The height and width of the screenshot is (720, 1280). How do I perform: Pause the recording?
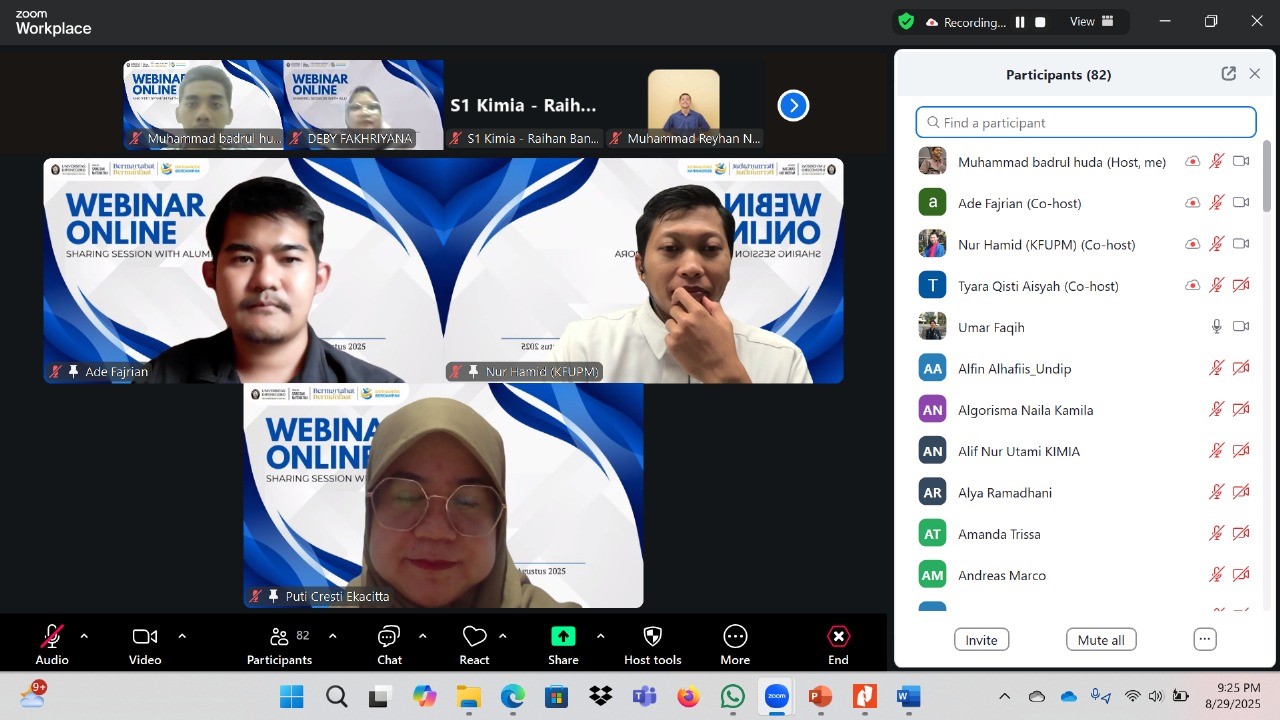click(1020, 22)
